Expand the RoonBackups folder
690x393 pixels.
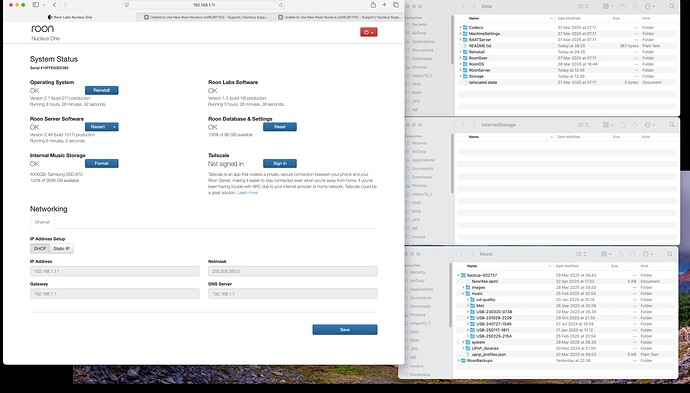(x=459, y=360)
